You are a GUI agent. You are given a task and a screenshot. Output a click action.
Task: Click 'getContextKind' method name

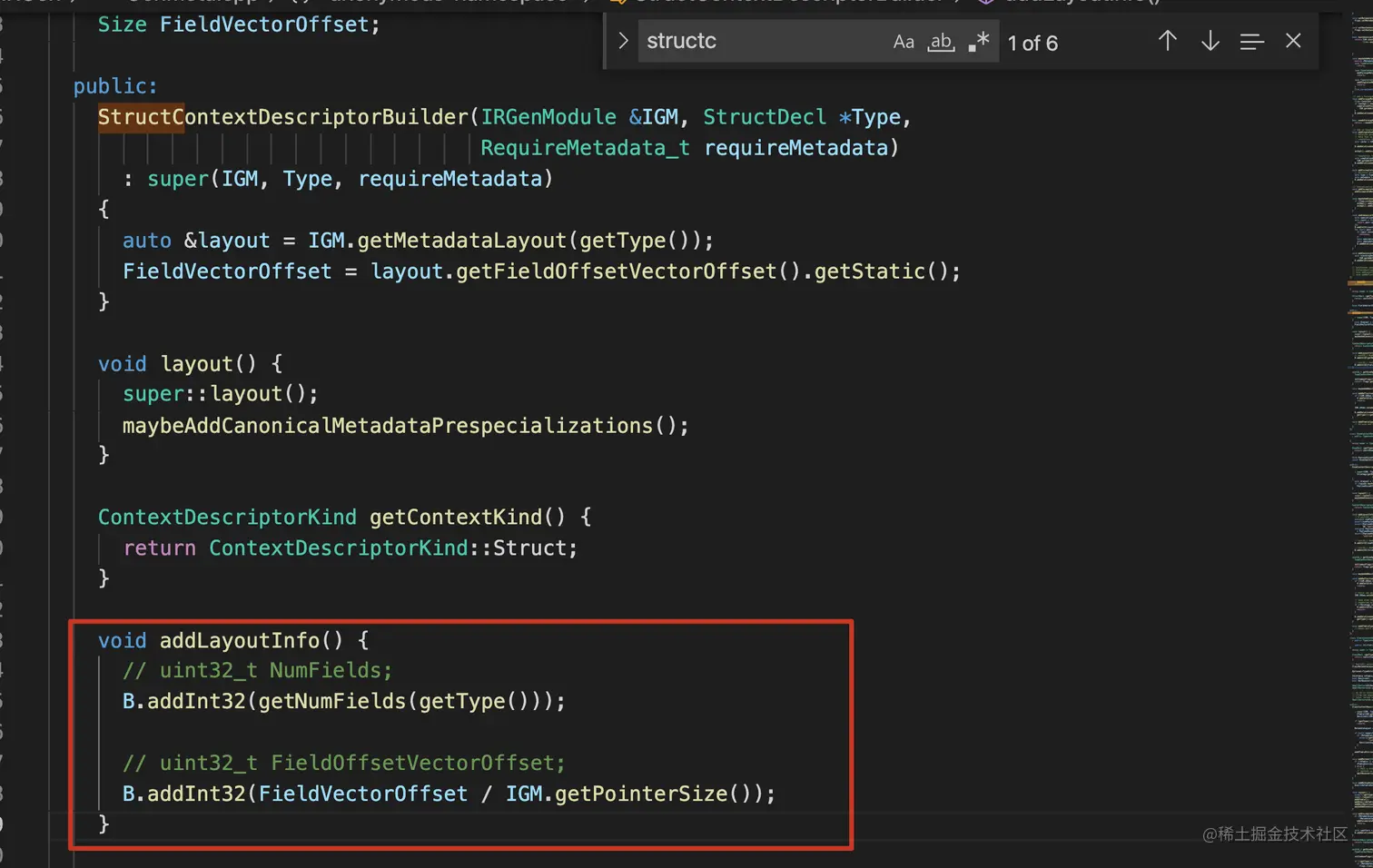pos(455,517)
